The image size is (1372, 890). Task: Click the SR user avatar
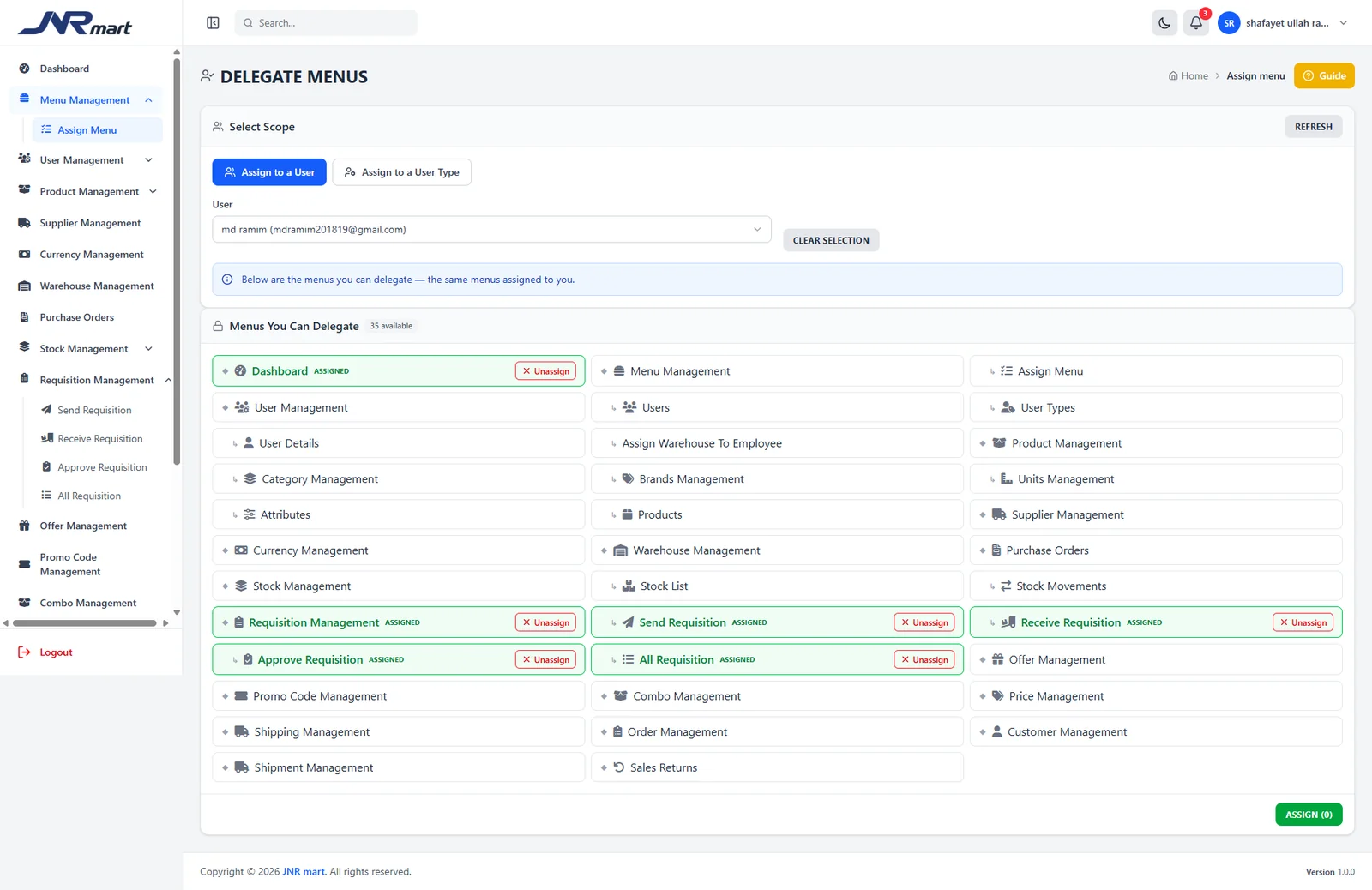tap(1229, 23)
